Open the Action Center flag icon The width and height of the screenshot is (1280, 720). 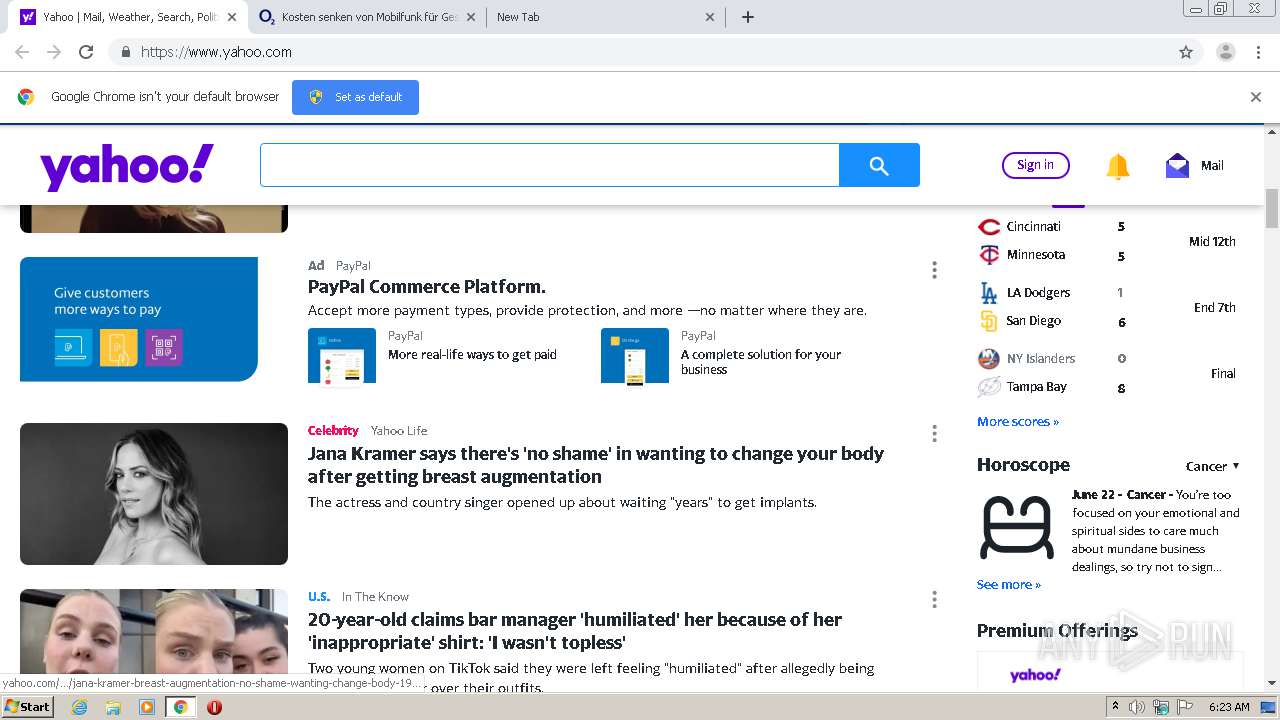[1185, 707]
